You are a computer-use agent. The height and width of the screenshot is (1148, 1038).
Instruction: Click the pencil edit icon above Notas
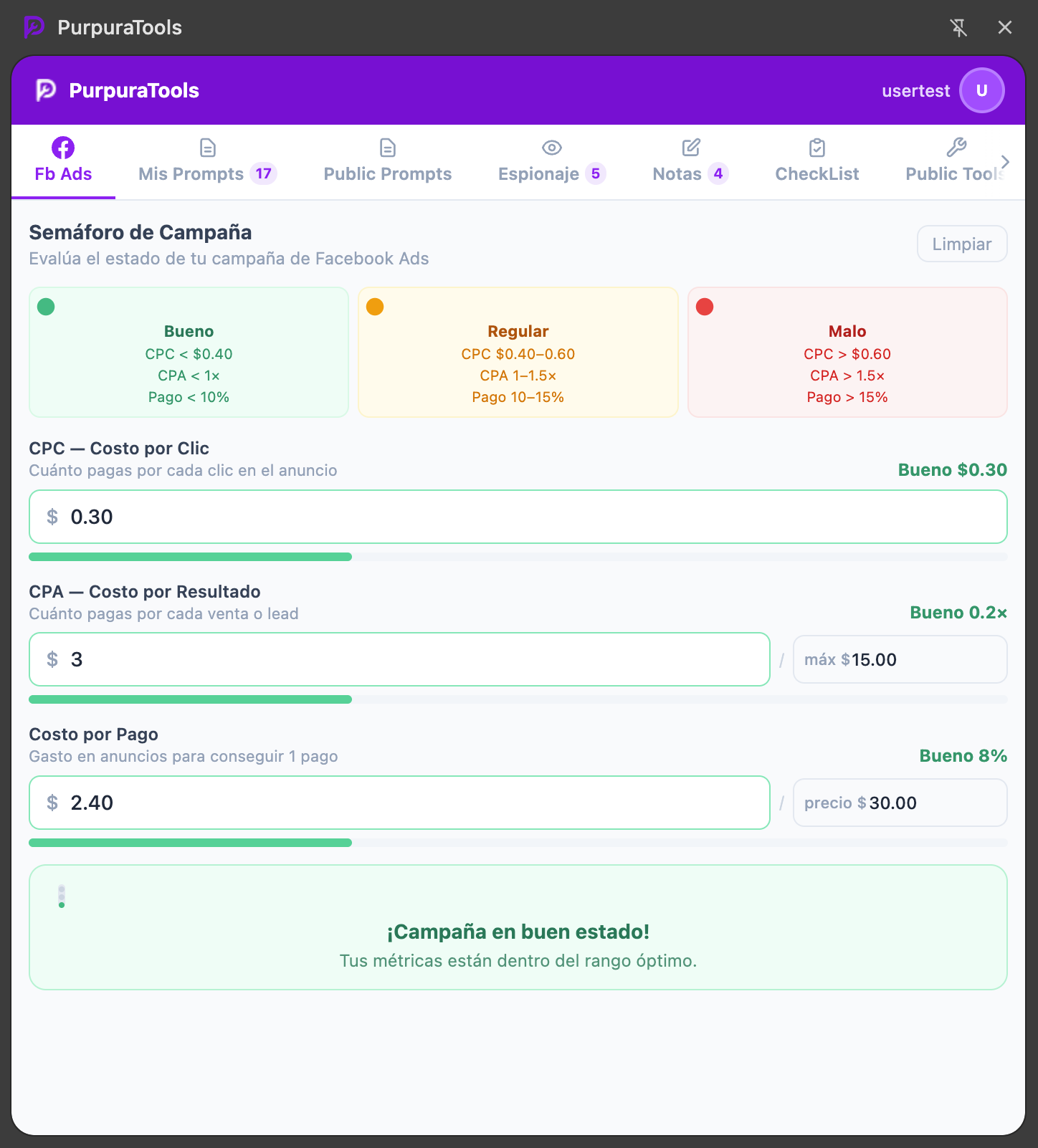tap(691, 148)
